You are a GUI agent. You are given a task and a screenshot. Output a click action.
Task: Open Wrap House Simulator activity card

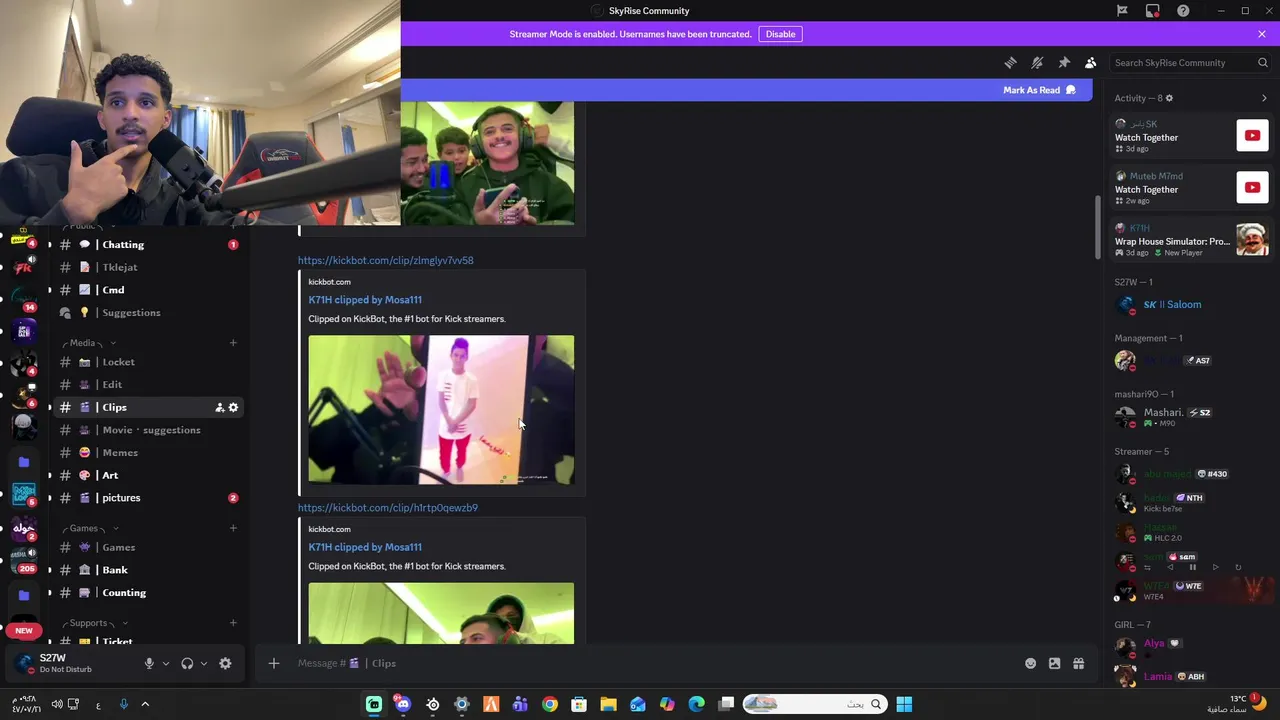point(1190,241)
